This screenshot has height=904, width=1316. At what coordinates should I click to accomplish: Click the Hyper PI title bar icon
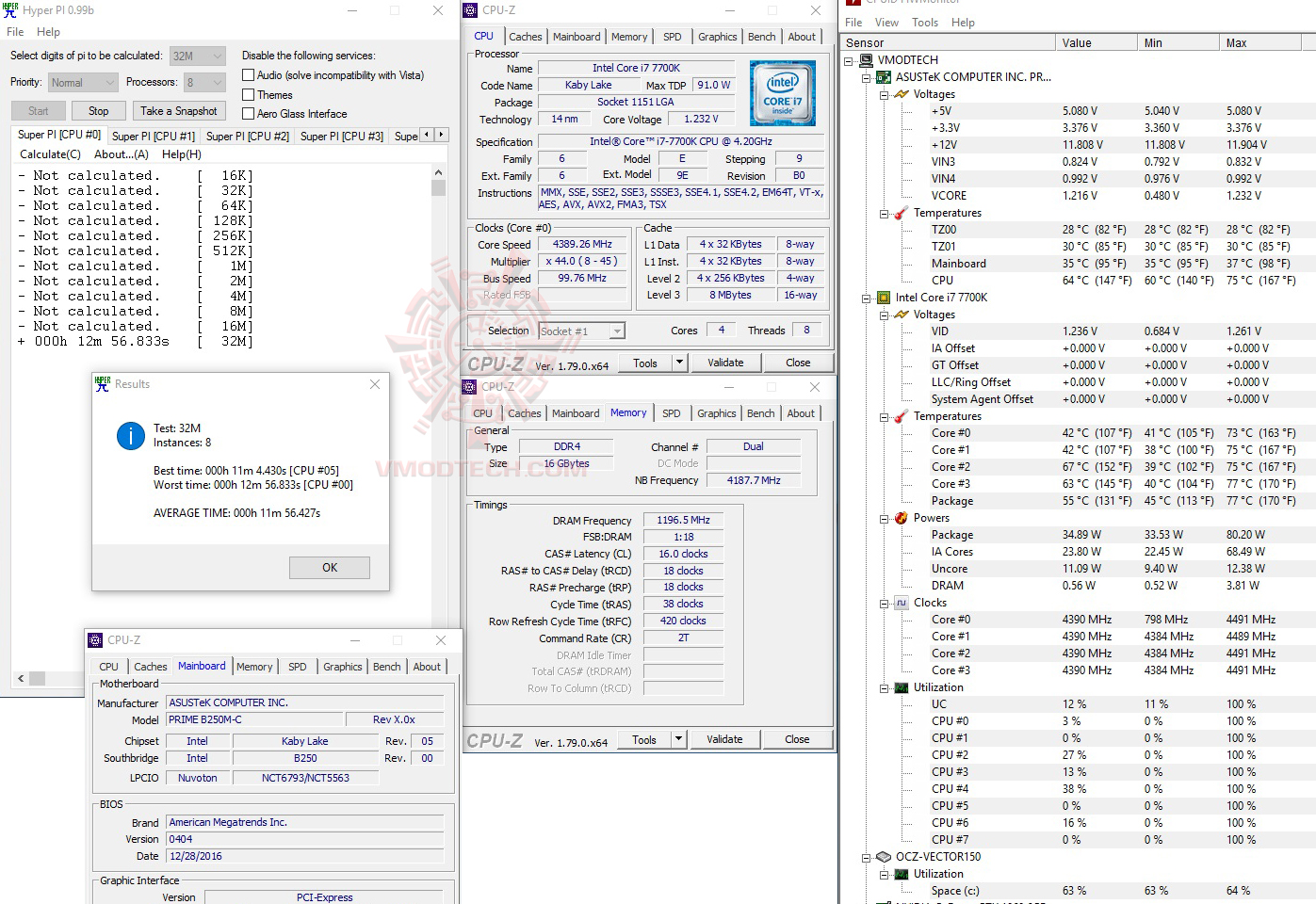(10, 10)
